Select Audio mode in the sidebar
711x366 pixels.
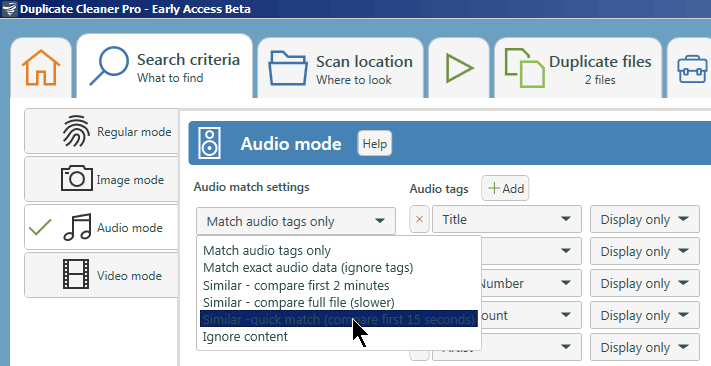coord(102,227)
